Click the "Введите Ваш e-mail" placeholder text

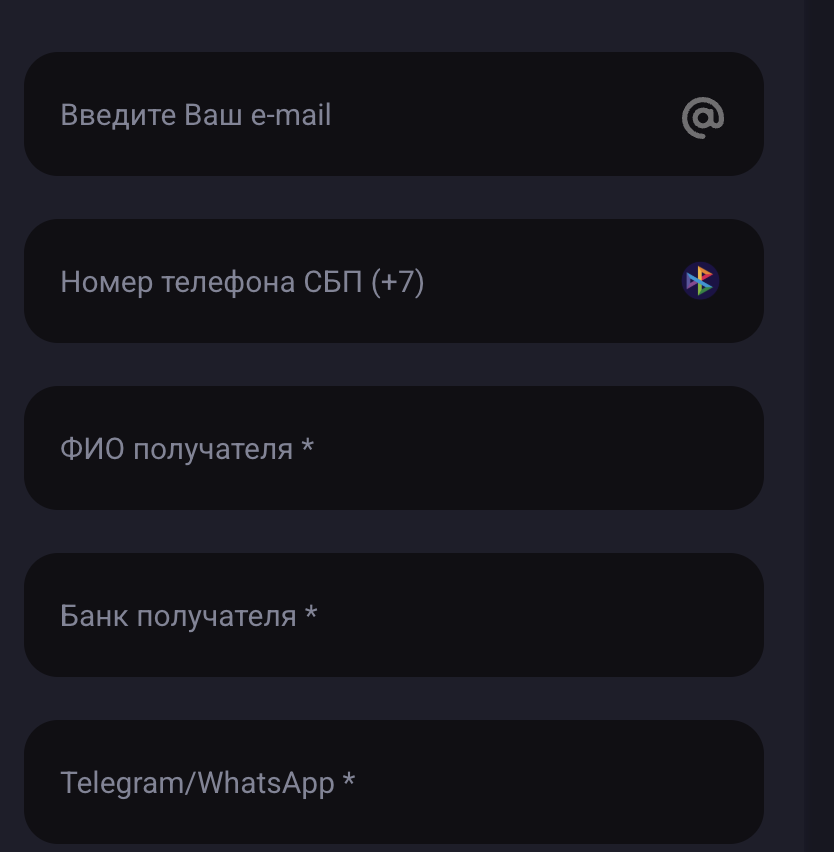click(x=195, y=115)
